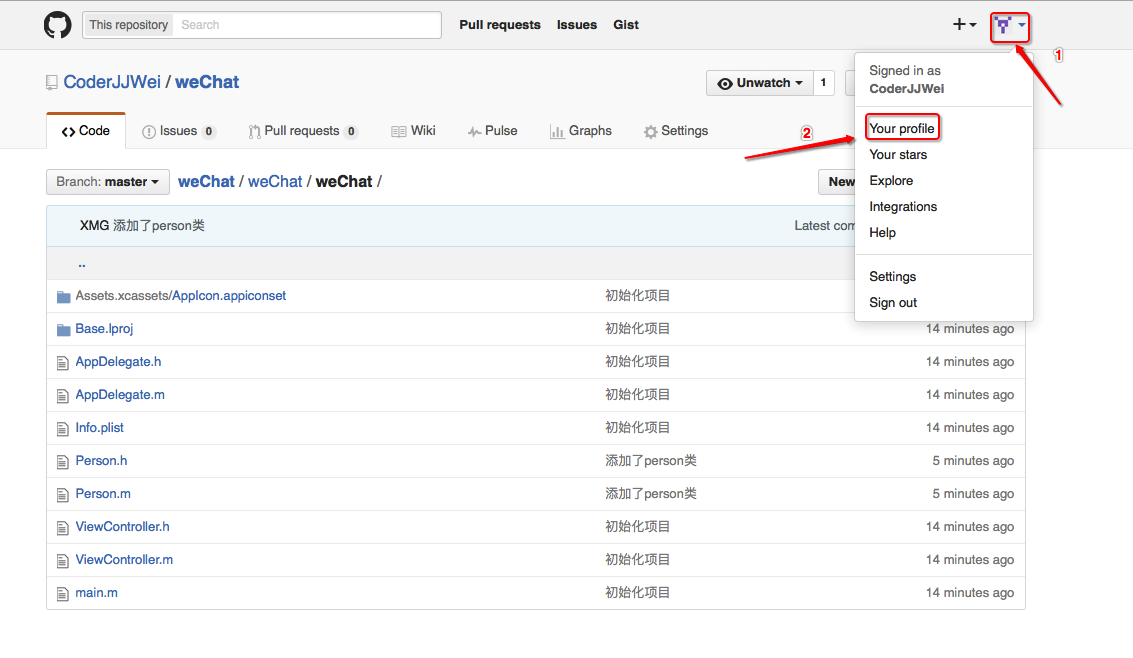Viewport: 1133px width, 658px height.
Task: Open the AppDelegate.m file
Action: (120, 394)
